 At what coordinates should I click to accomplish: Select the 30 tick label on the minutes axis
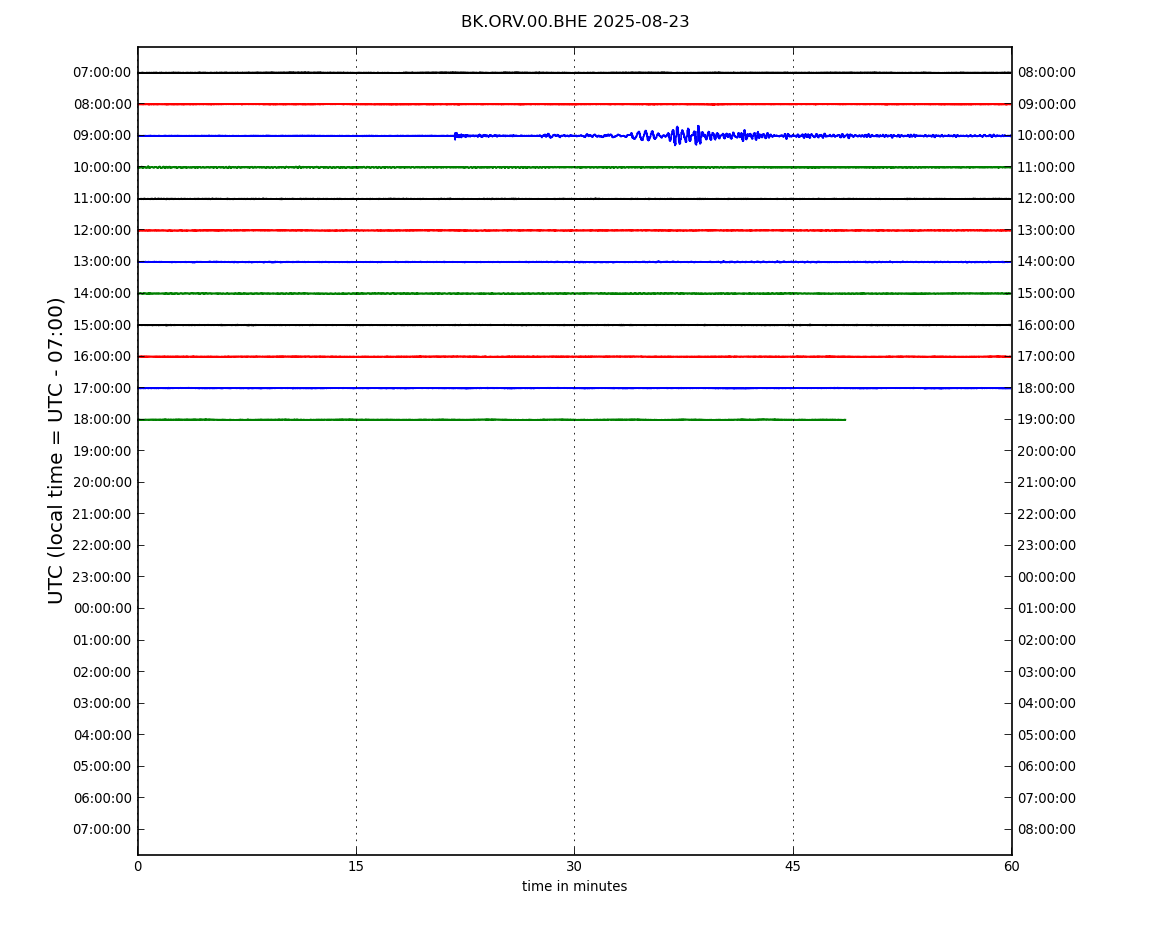[574, 866]
